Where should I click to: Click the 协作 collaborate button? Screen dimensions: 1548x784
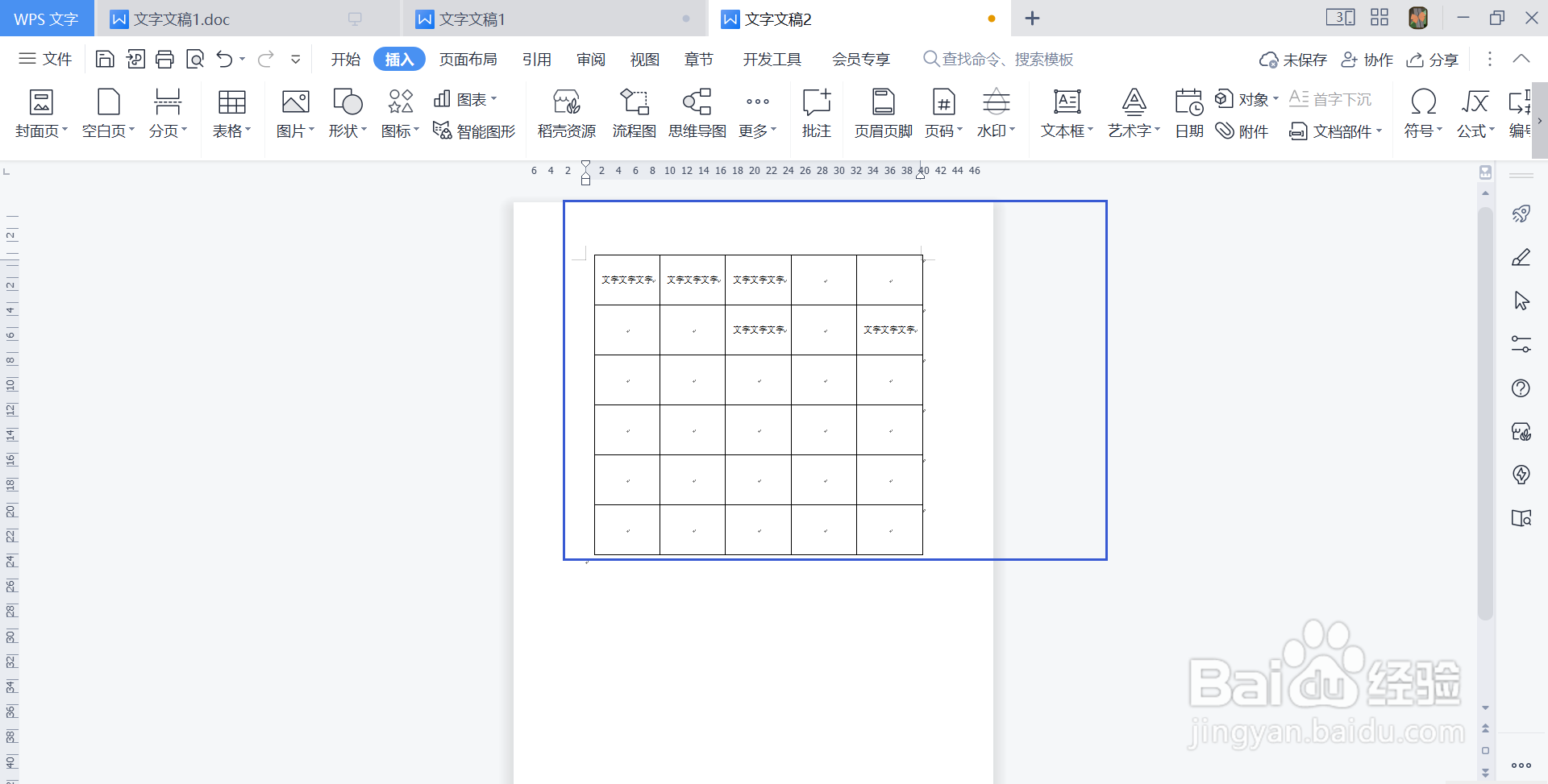pyautogui.click(x=1367, y=60)
